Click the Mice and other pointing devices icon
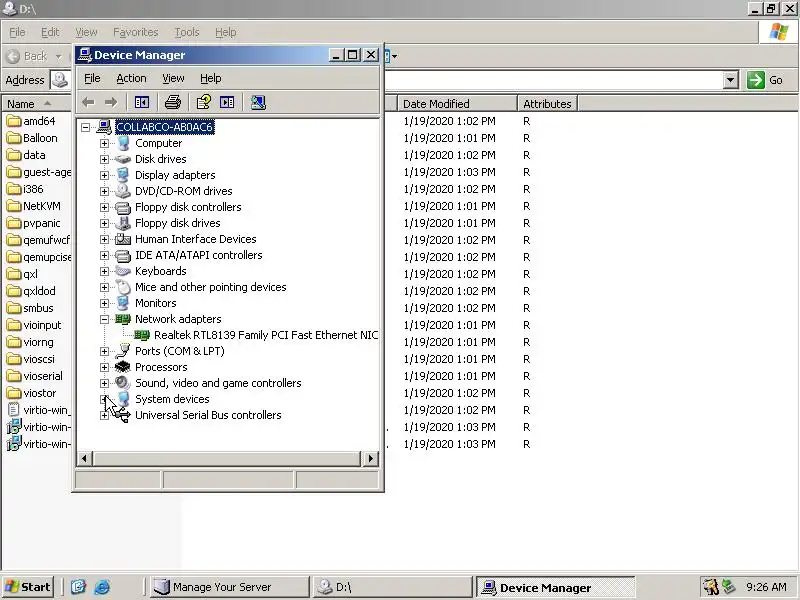This screenshot has height=600, width=800. pyautogui.click(x=122, y=287)
